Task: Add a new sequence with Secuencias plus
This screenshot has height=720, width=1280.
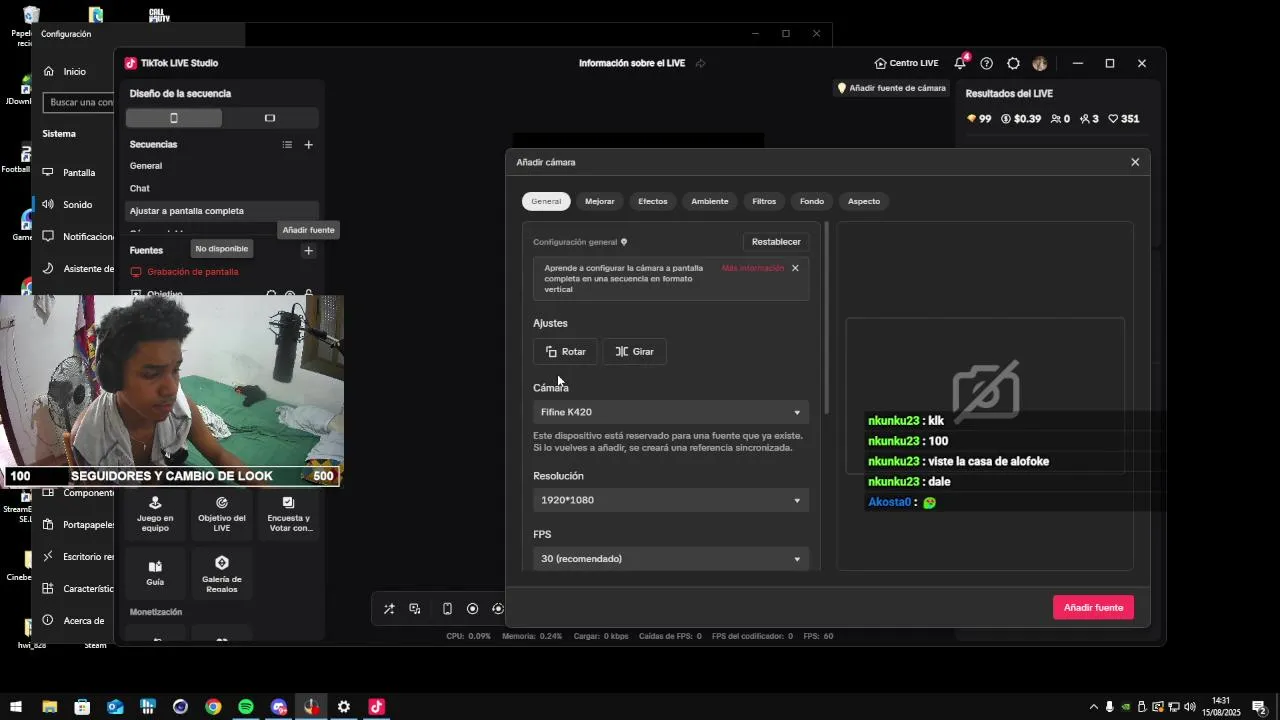Action: [x=309, y=145]
